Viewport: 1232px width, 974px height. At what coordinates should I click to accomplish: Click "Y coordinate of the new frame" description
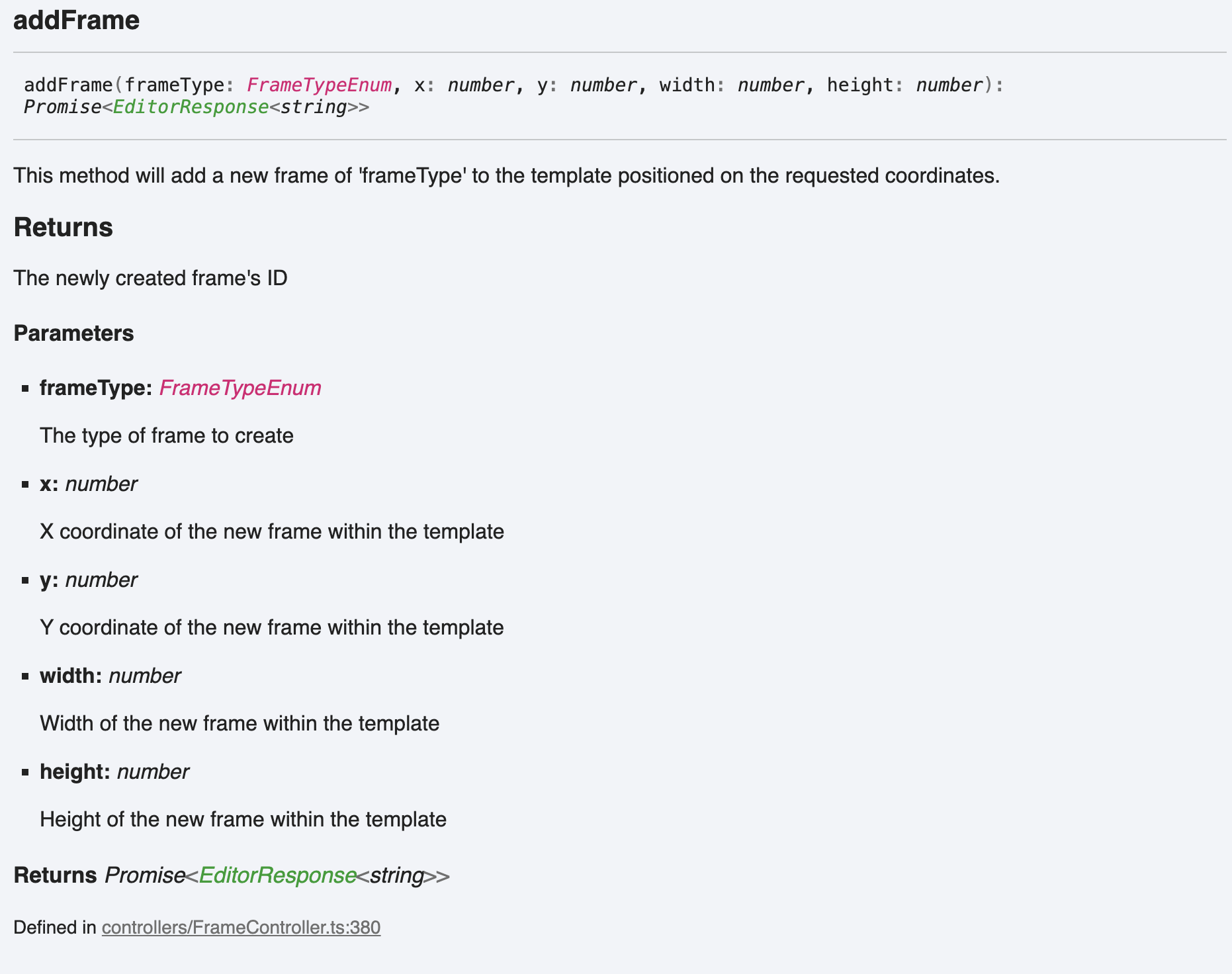tap(272, 628)
